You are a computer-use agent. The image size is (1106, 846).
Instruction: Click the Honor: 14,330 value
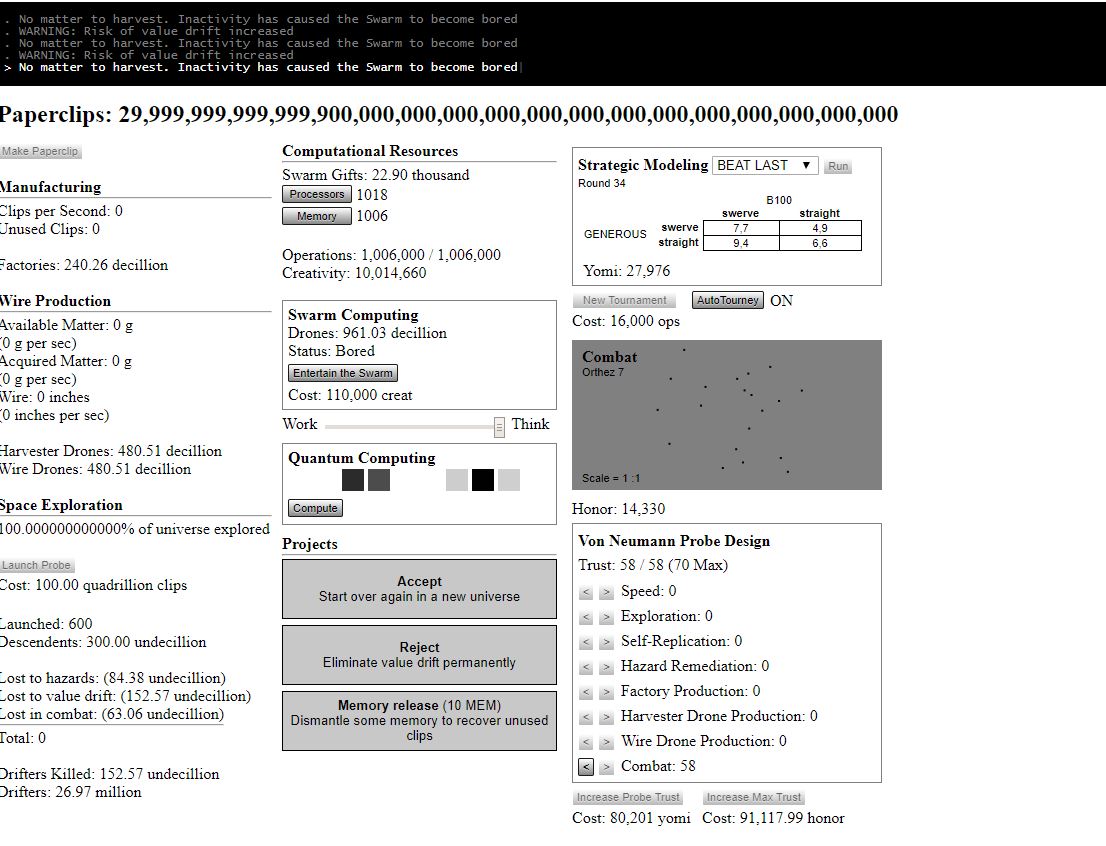pos(619,509)
